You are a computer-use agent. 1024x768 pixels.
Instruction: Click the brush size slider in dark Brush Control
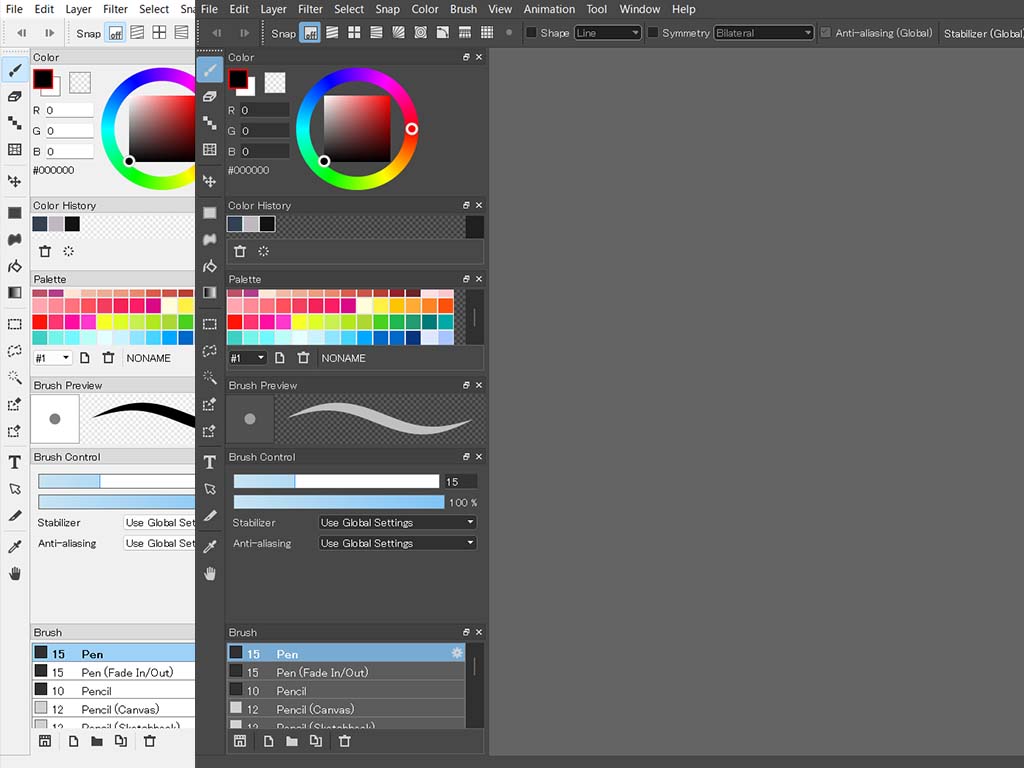(336, 481)
